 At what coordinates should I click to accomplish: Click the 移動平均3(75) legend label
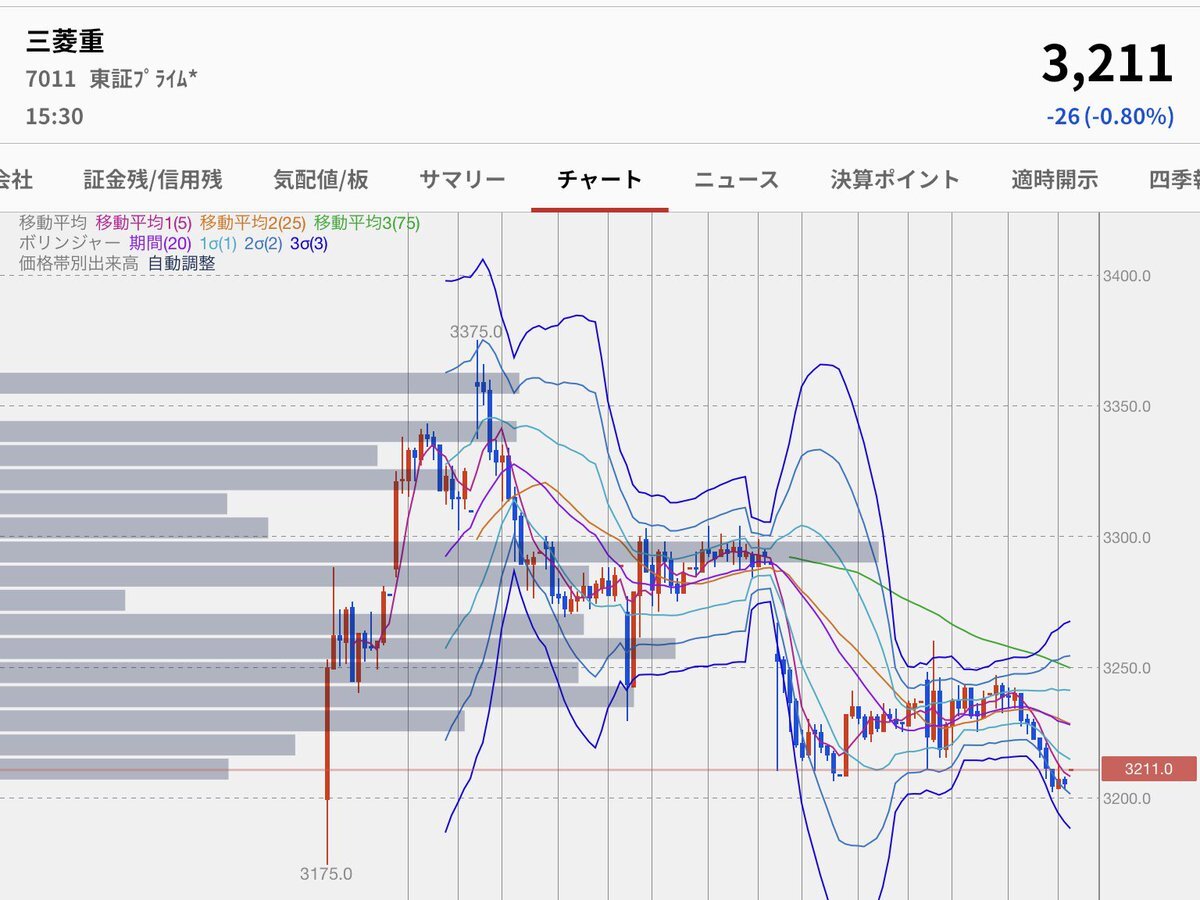[367, 224]
